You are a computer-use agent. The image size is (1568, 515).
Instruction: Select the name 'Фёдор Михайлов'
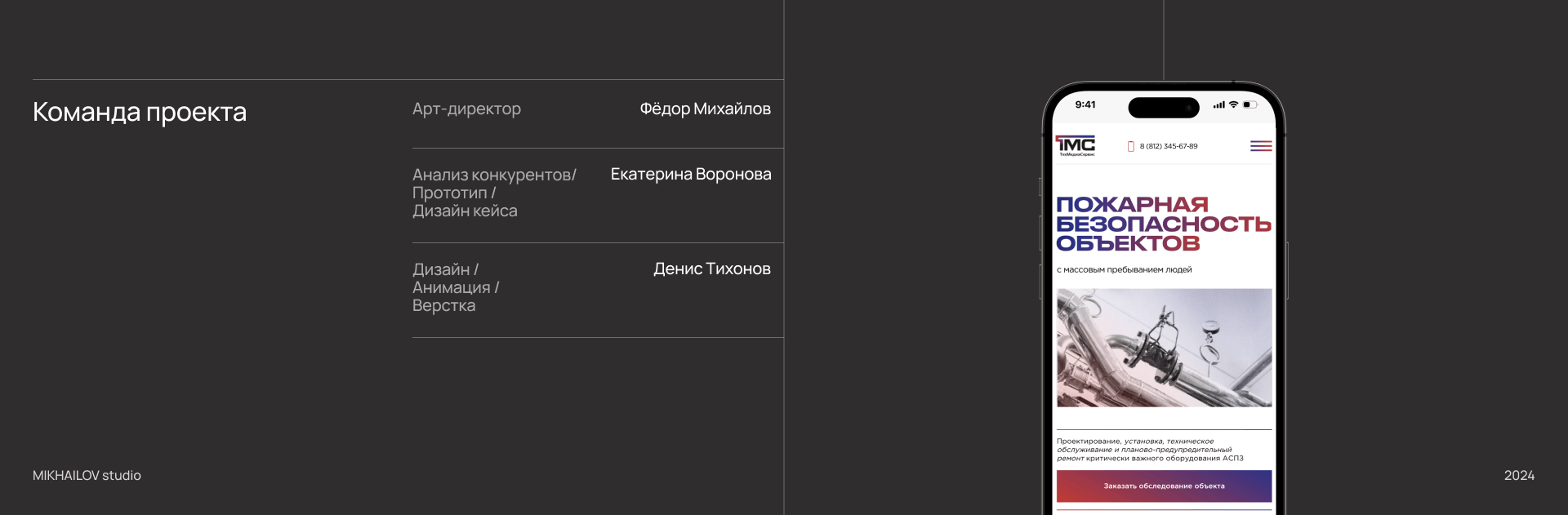[x=705, y=109]
